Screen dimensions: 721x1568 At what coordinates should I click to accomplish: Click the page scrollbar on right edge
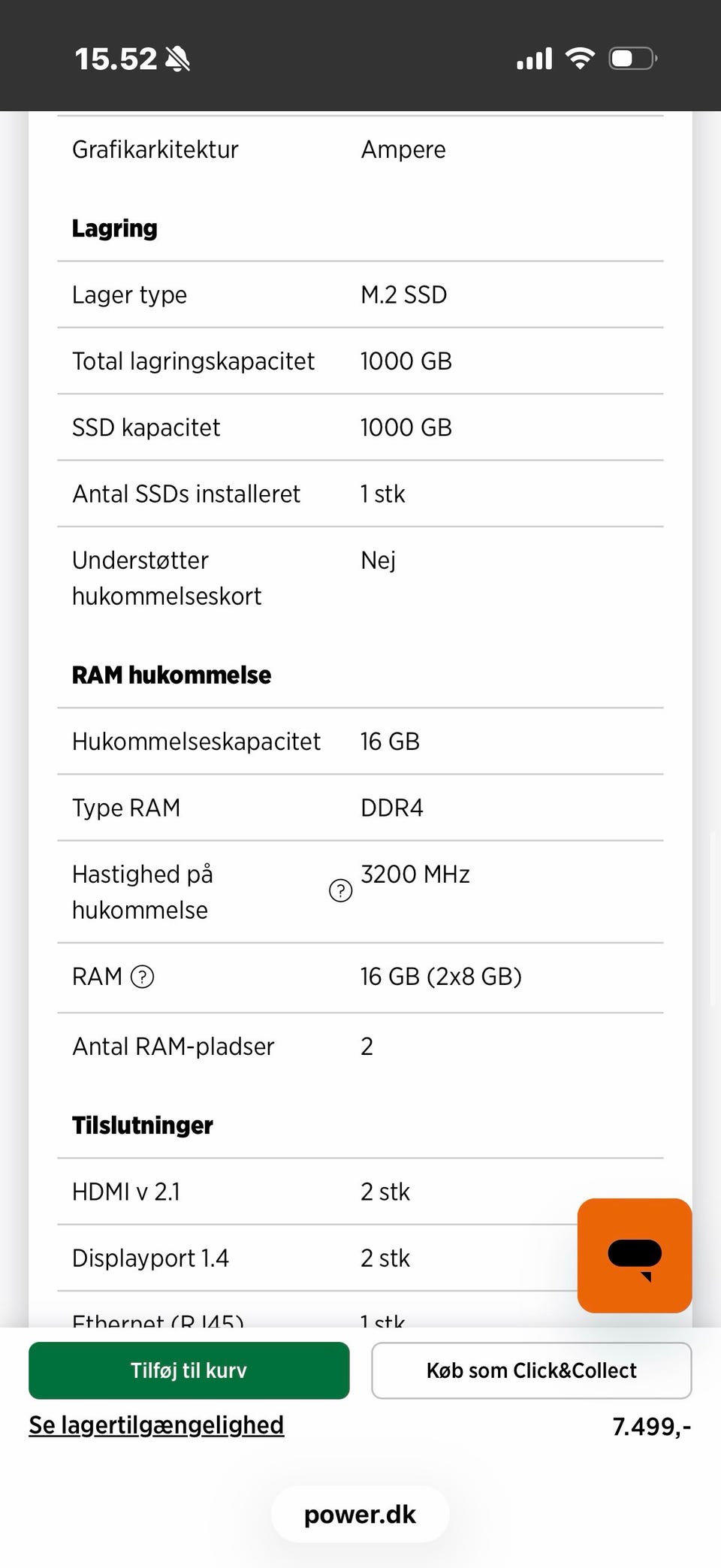tap(712, 918)
